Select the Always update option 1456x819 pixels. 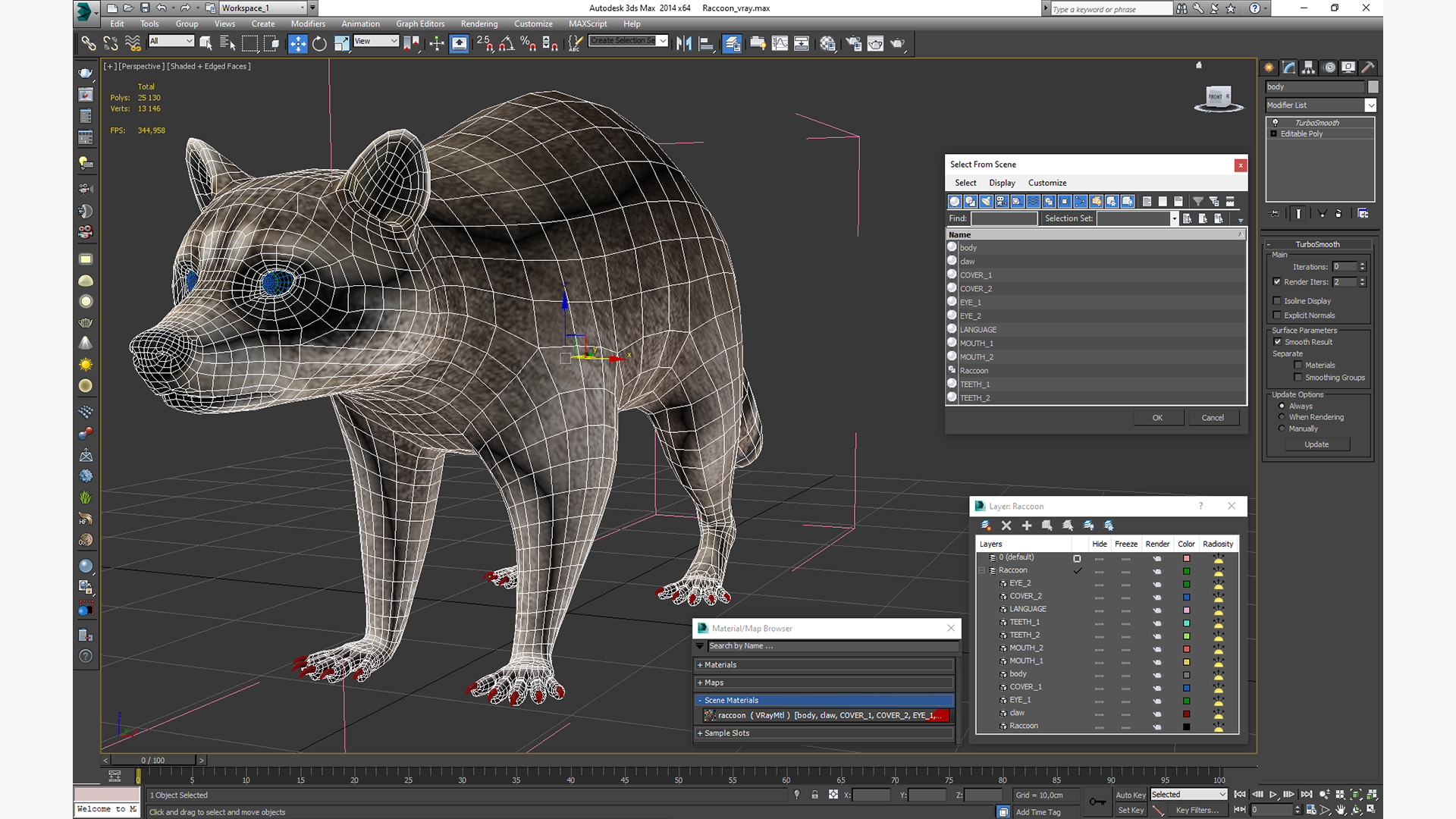click(1282, 406)
